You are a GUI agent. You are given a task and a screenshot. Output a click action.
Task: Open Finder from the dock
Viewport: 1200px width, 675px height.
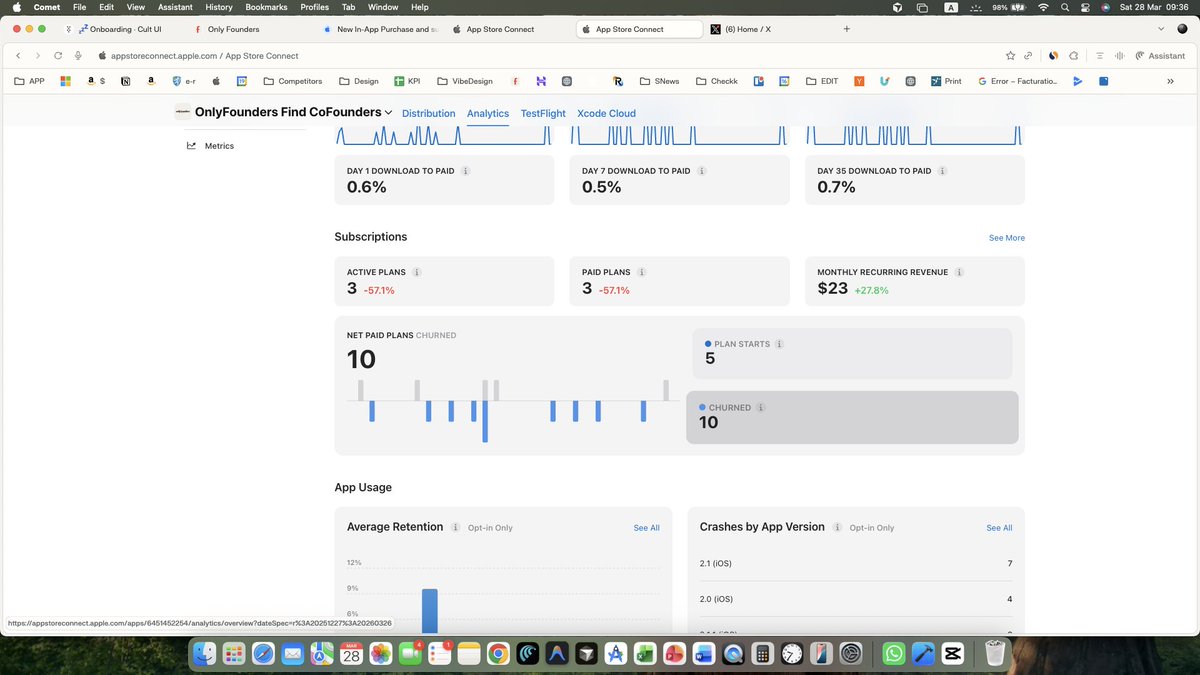204,654
